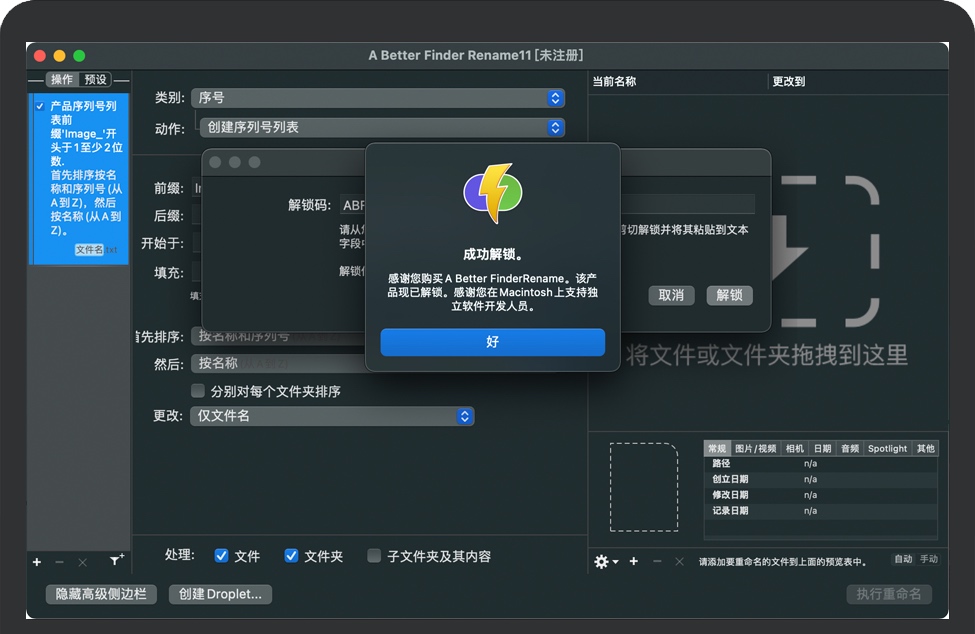Clear preview list with X icon
The image size is (975, 634).
[x=680, y=561]
